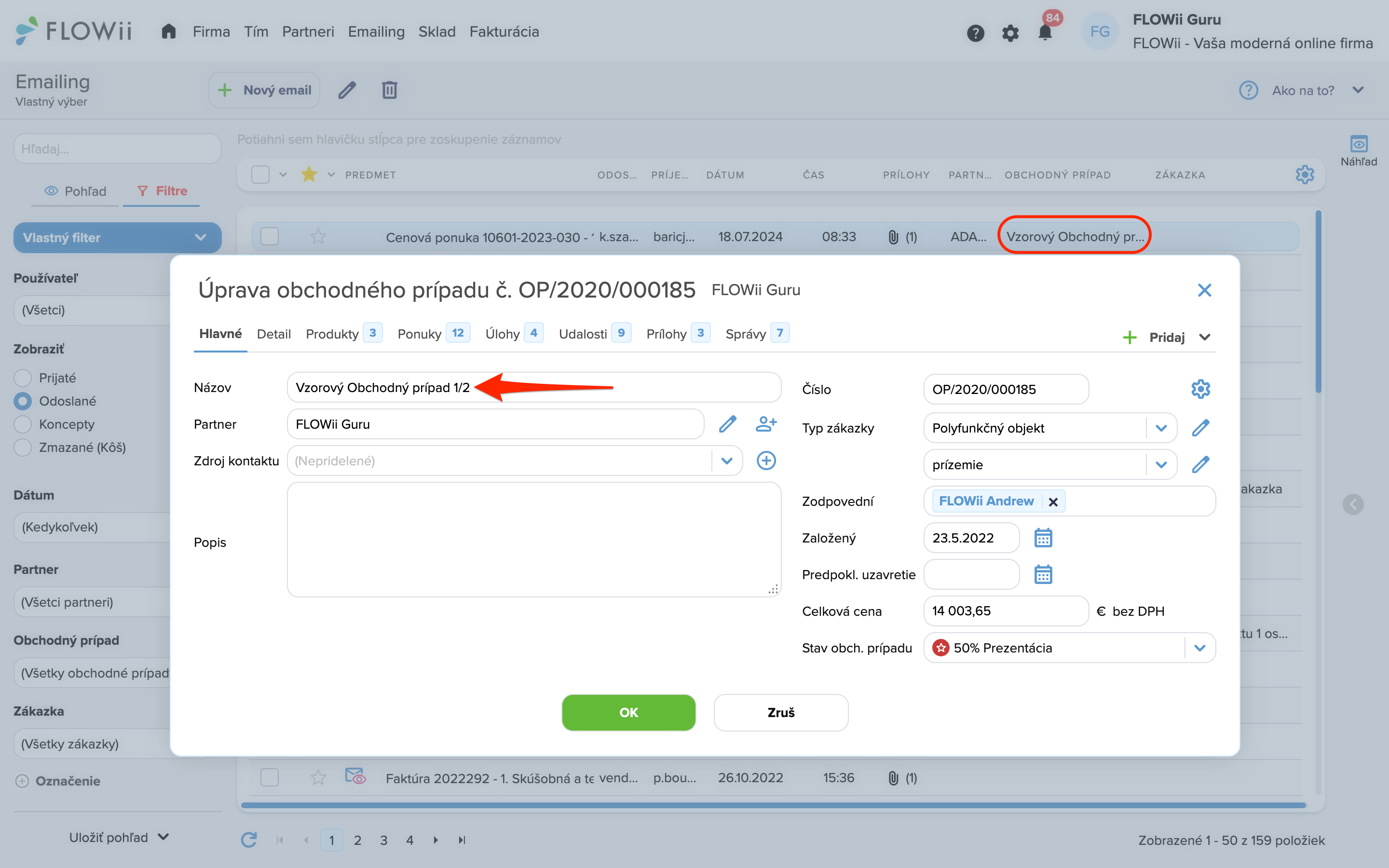Click the star icon in the table header
The height and width of the screenshot is (868, 1389).
[309, 174]
